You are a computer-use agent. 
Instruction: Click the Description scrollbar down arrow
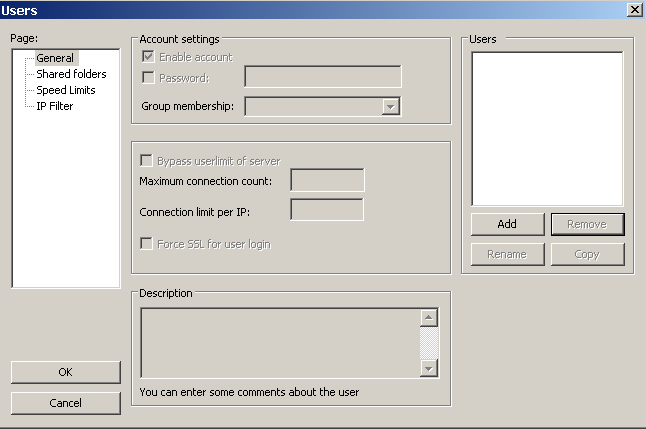coord(429,369)
